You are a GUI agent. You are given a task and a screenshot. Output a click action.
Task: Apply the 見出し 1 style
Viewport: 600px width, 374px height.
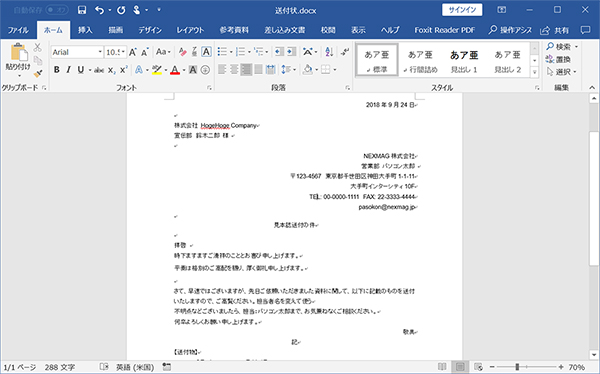(x=464, y=60)
